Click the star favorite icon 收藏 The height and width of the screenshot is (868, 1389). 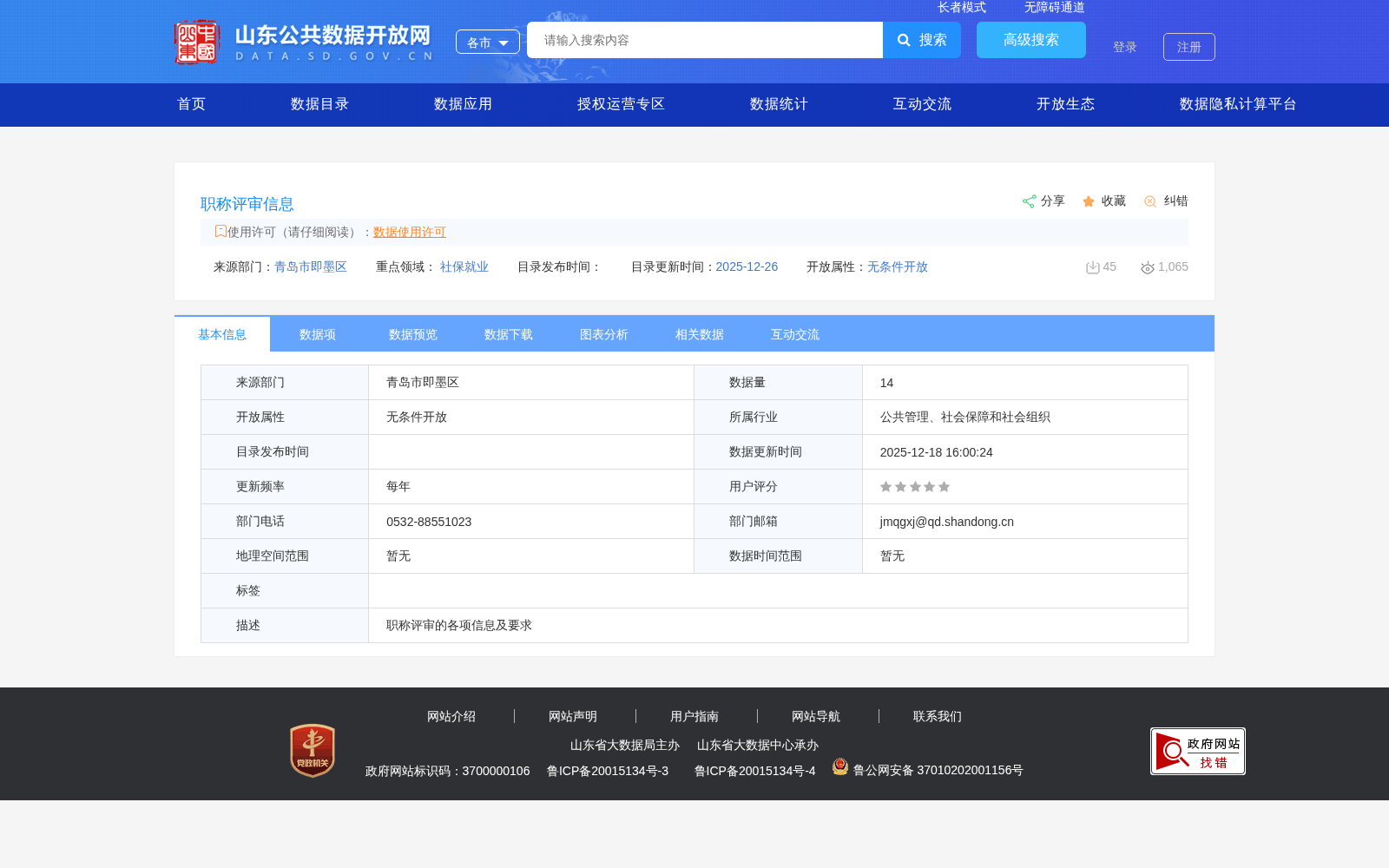(1089, 201)
